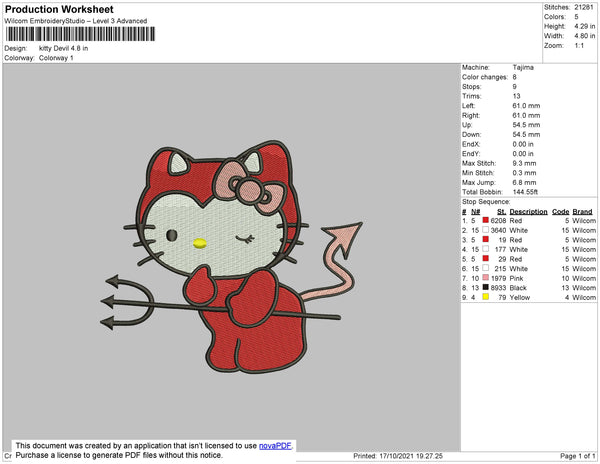Select the 'Color changes:' label

tap(485, 77)
